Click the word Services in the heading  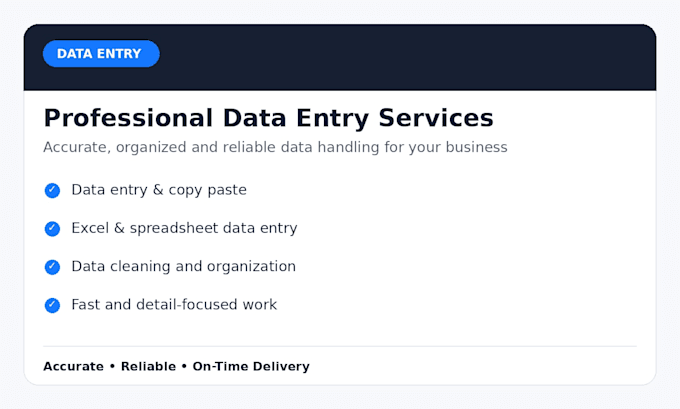click(436, 118)
